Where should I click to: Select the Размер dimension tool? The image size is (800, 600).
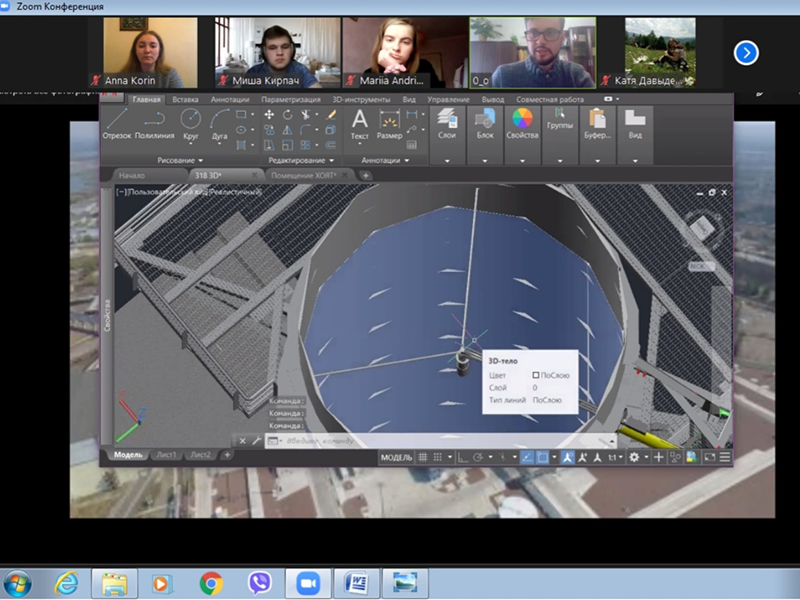[x=389, y=124]
